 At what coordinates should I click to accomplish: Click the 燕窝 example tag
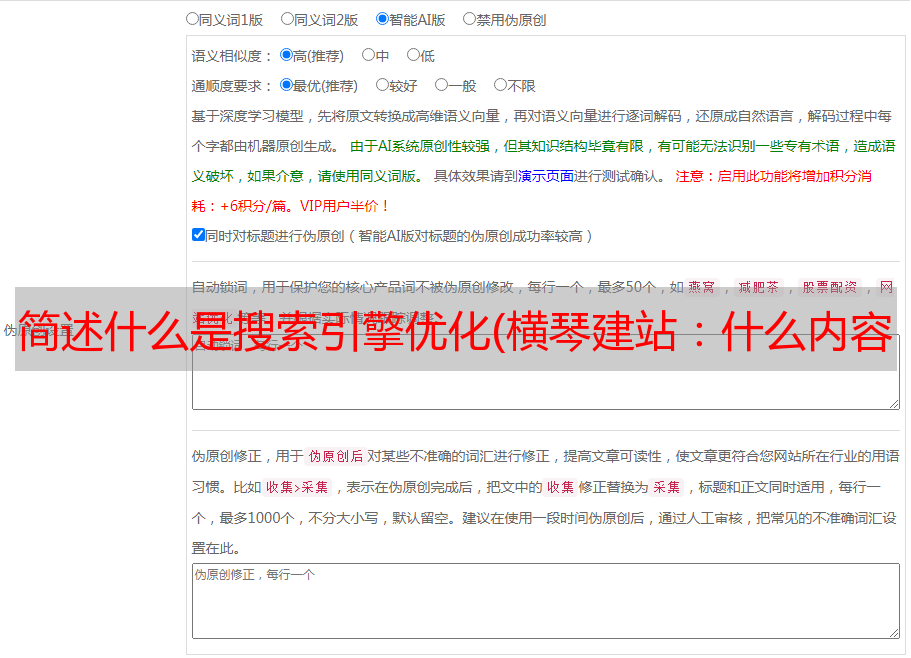(702, 287)
